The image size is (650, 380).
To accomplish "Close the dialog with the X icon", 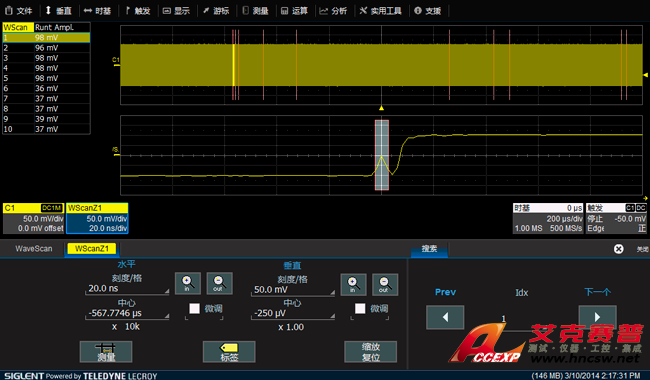I will click(x=618, y=249).
